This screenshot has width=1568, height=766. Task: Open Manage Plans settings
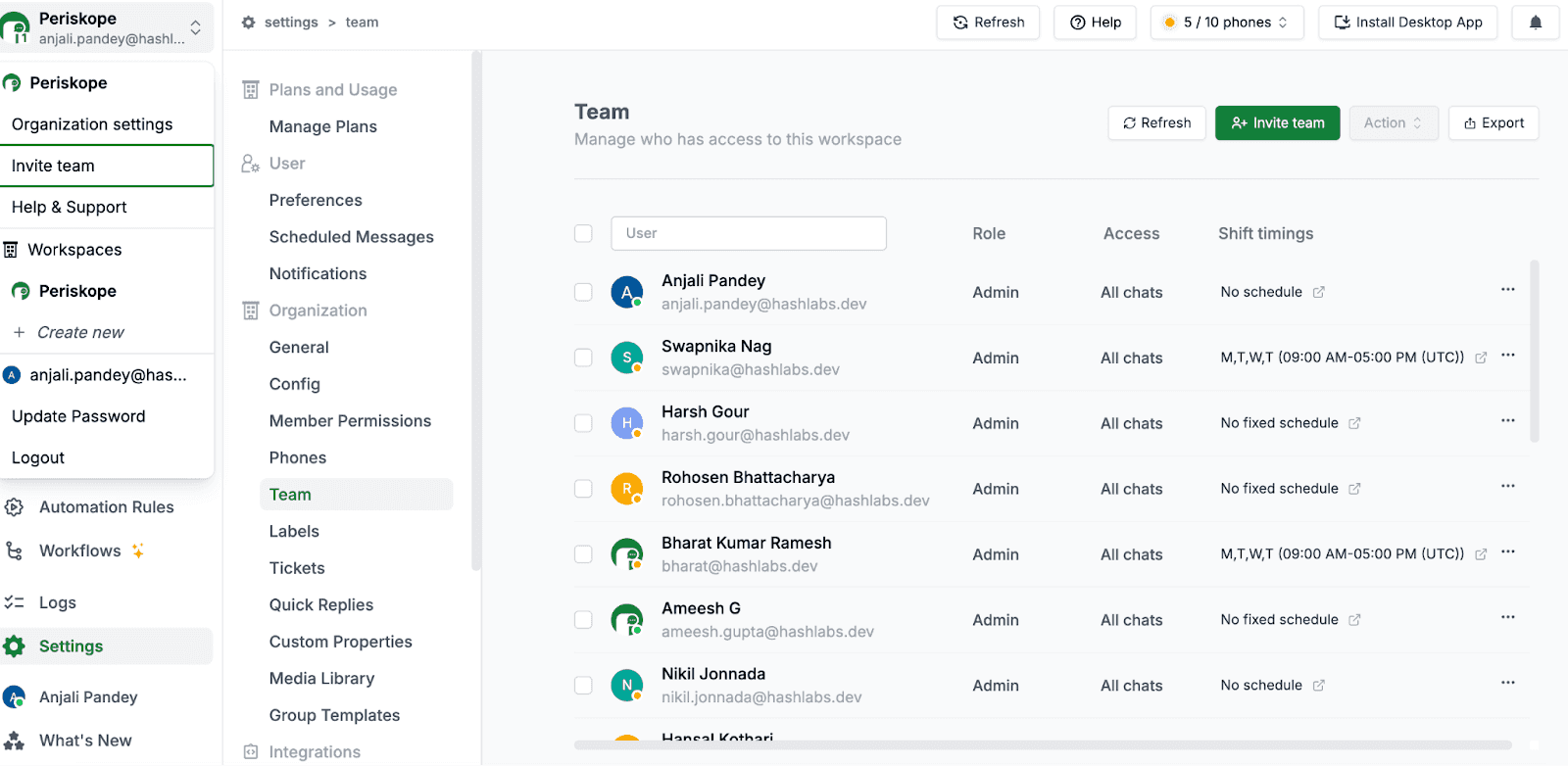coord(323,126)
